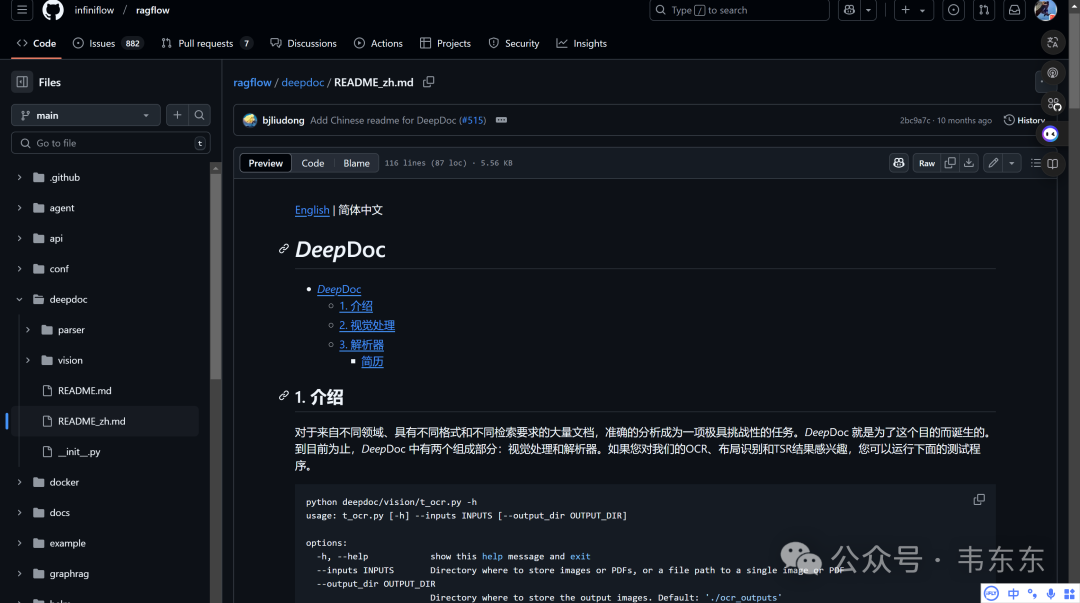Open the Copilot dropdown arrow in header

click(869, 10)
